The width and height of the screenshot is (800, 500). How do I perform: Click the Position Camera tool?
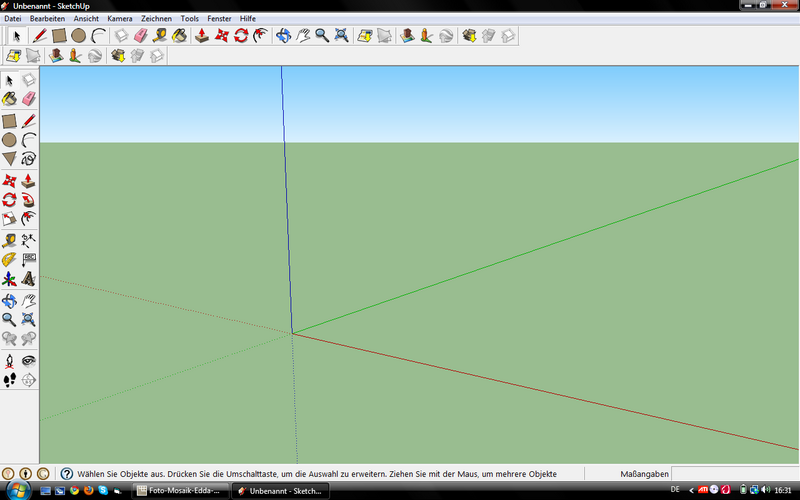[9, 360]
